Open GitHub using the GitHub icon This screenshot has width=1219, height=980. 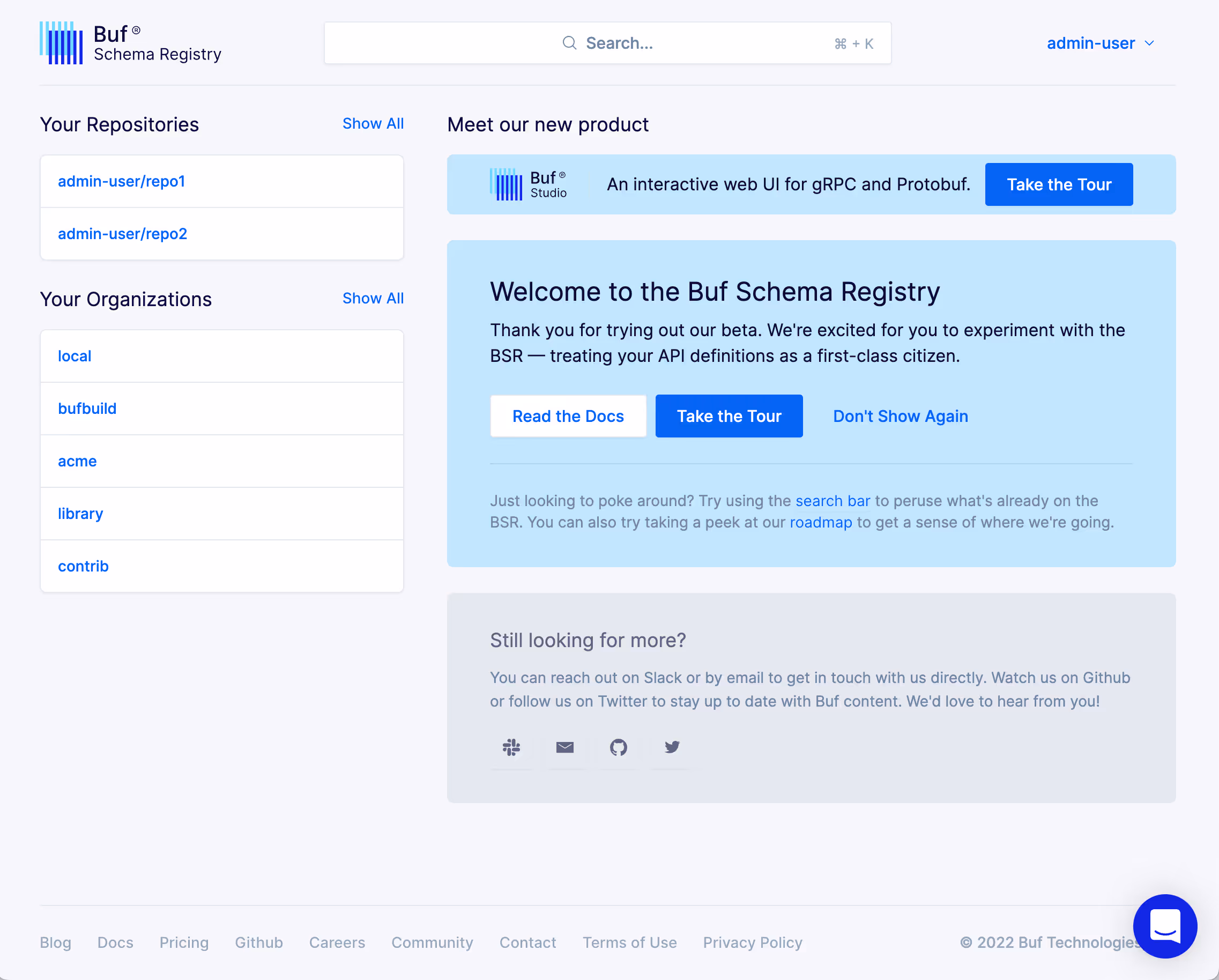pyautogui.click(x=619, y=747)
